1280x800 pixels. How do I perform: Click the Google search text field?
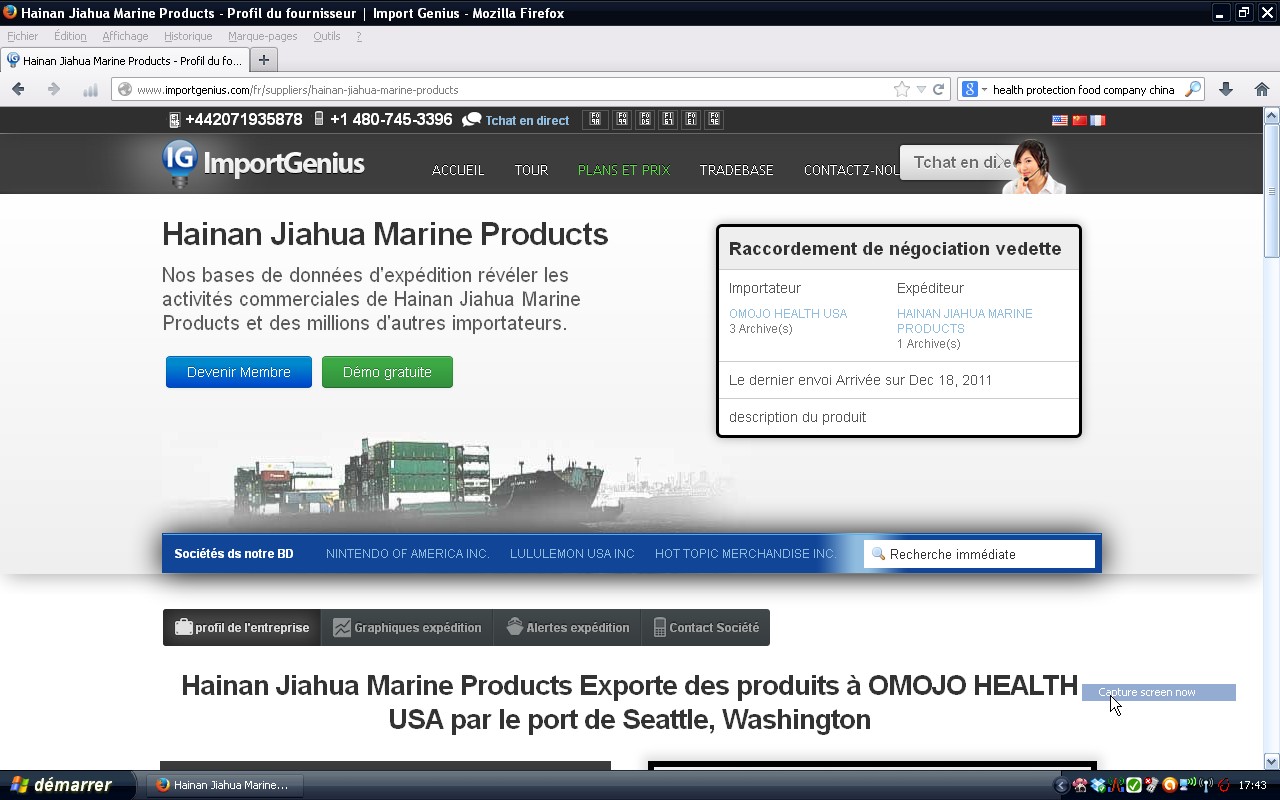pos(1085,89)
